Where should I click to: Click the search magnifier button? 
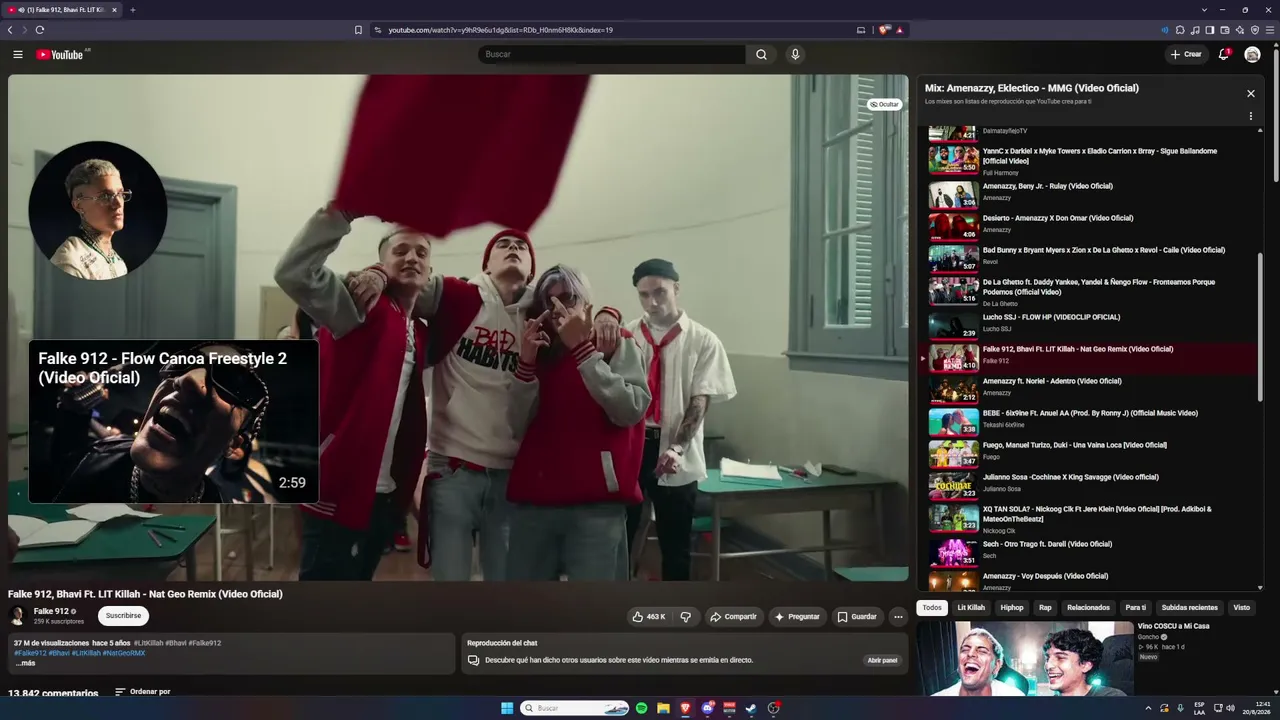761,54
